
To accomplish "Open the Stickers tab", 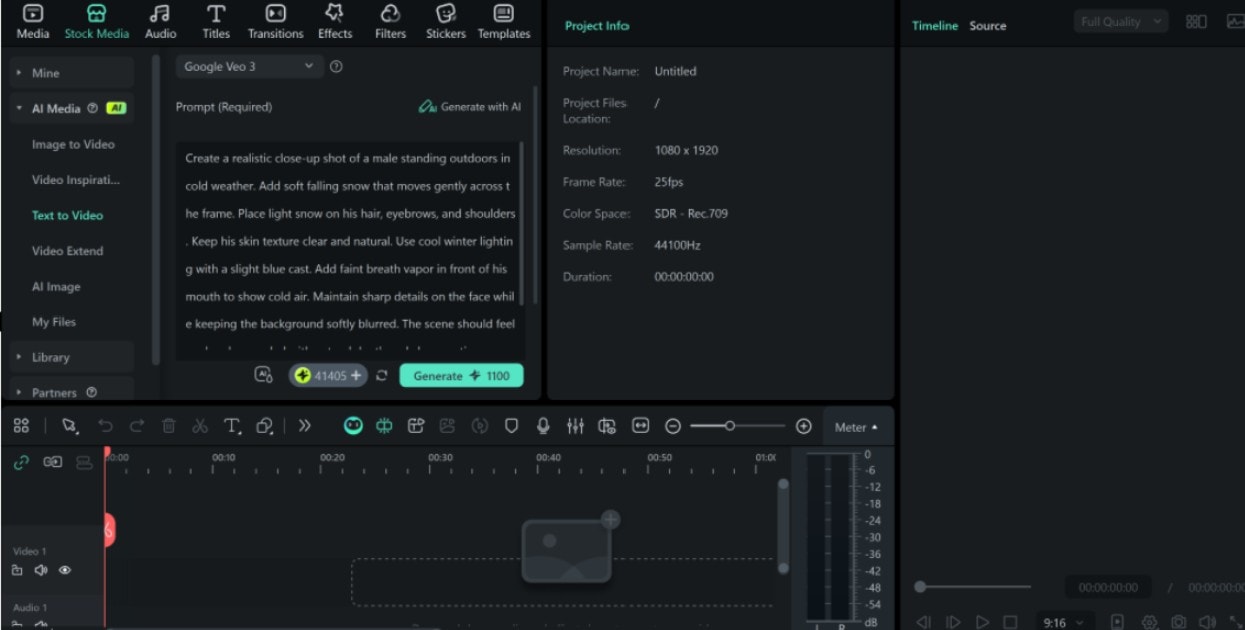I will coord(446,22).
